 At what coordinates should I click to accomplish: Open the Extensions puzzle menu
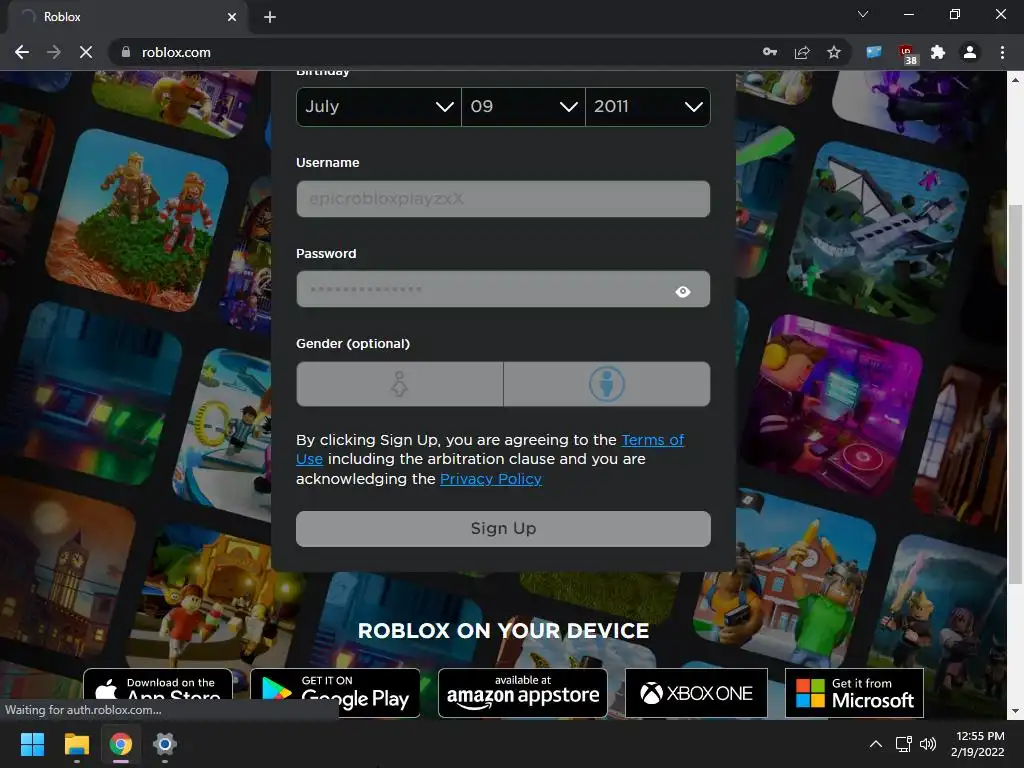[938, 52]
